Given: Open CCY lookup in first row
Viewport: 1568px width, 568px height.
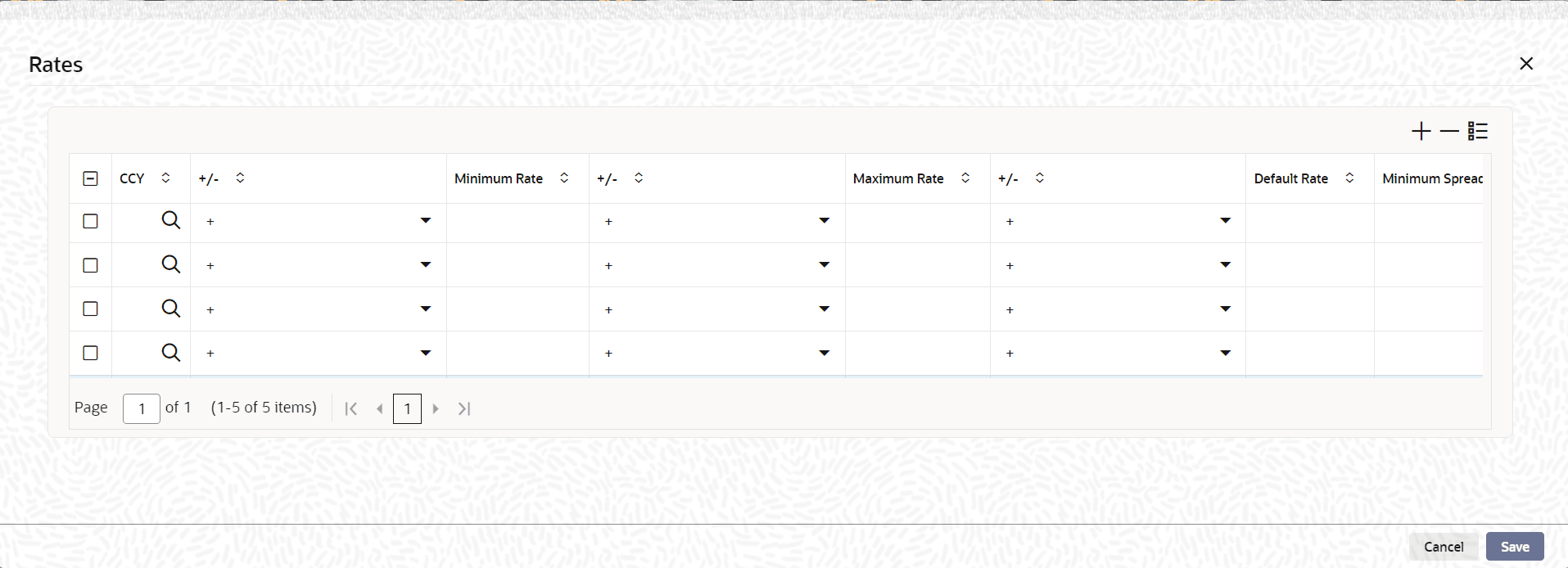Looking at the screenshot, I should click(170, 220).
